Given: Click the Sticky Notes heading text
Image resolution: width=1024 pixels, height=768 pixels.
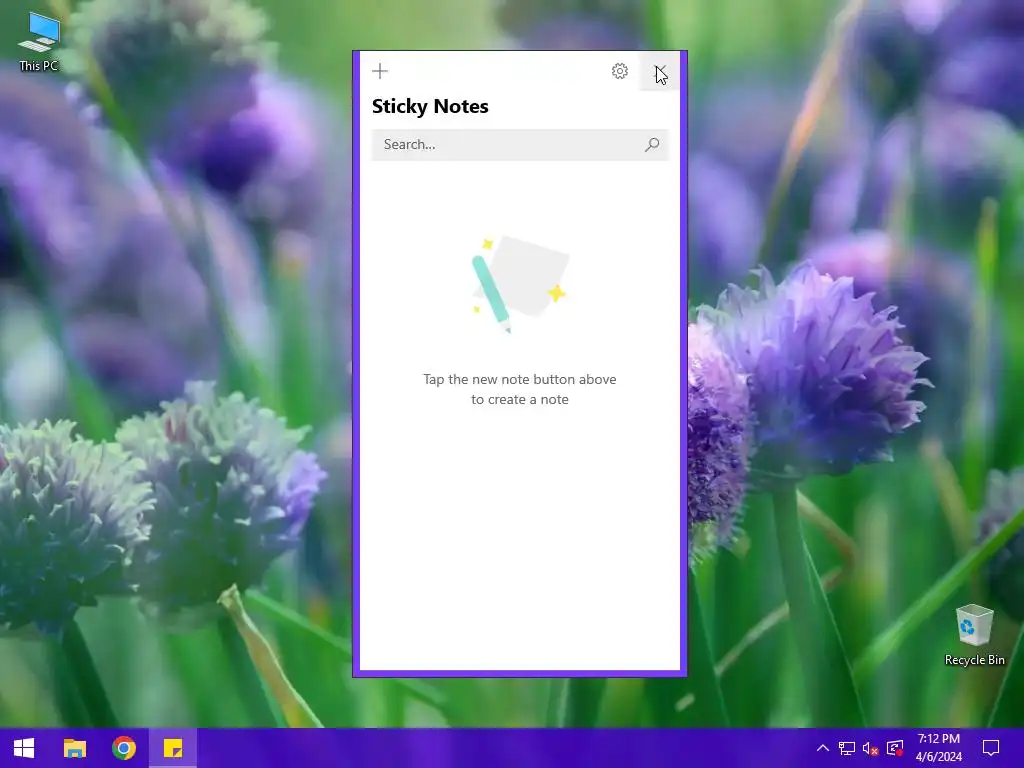Looking at the screenshot, I should (x=430, y=106).
